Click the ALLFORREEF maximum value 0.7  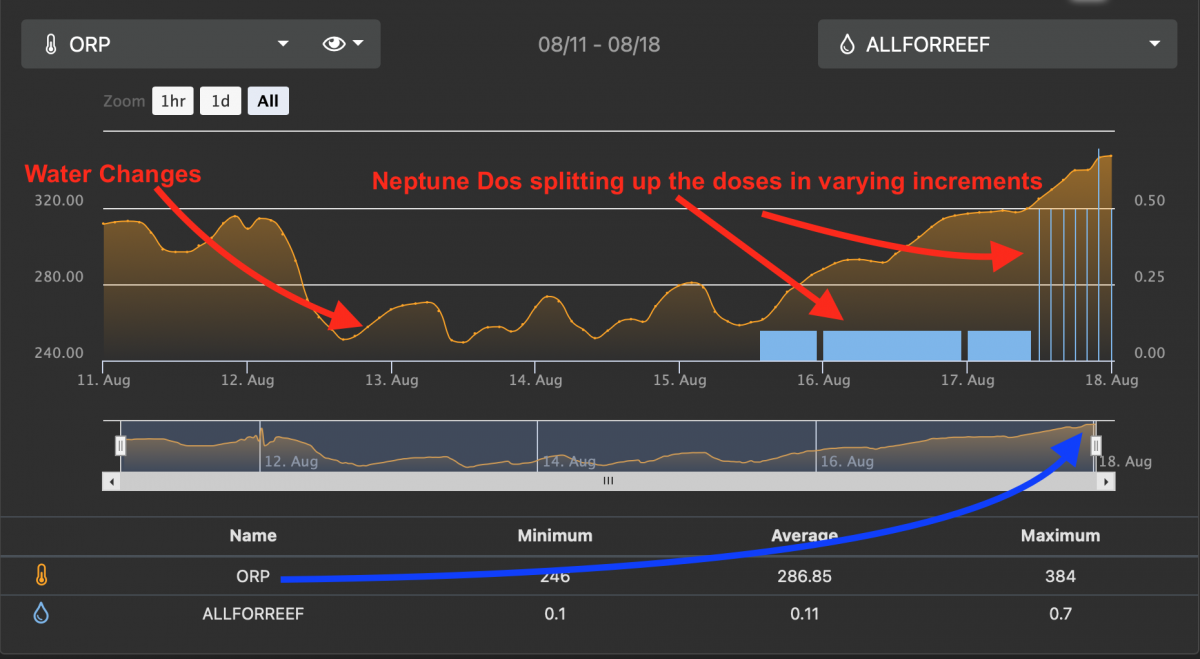tap(1060, 614)
